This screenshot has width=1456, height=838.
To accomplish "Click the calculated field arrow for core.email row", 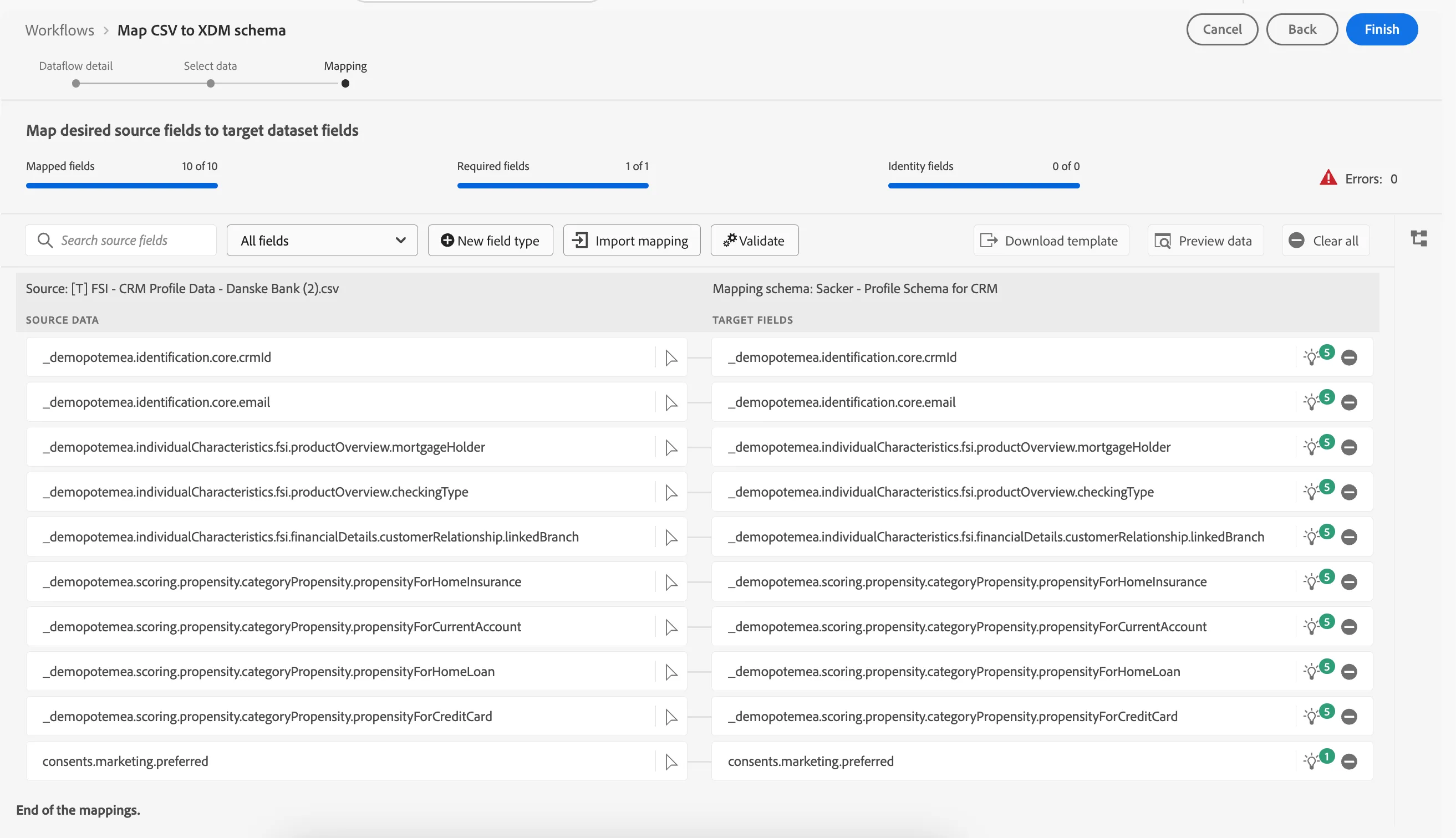I will tap(671, 402).
